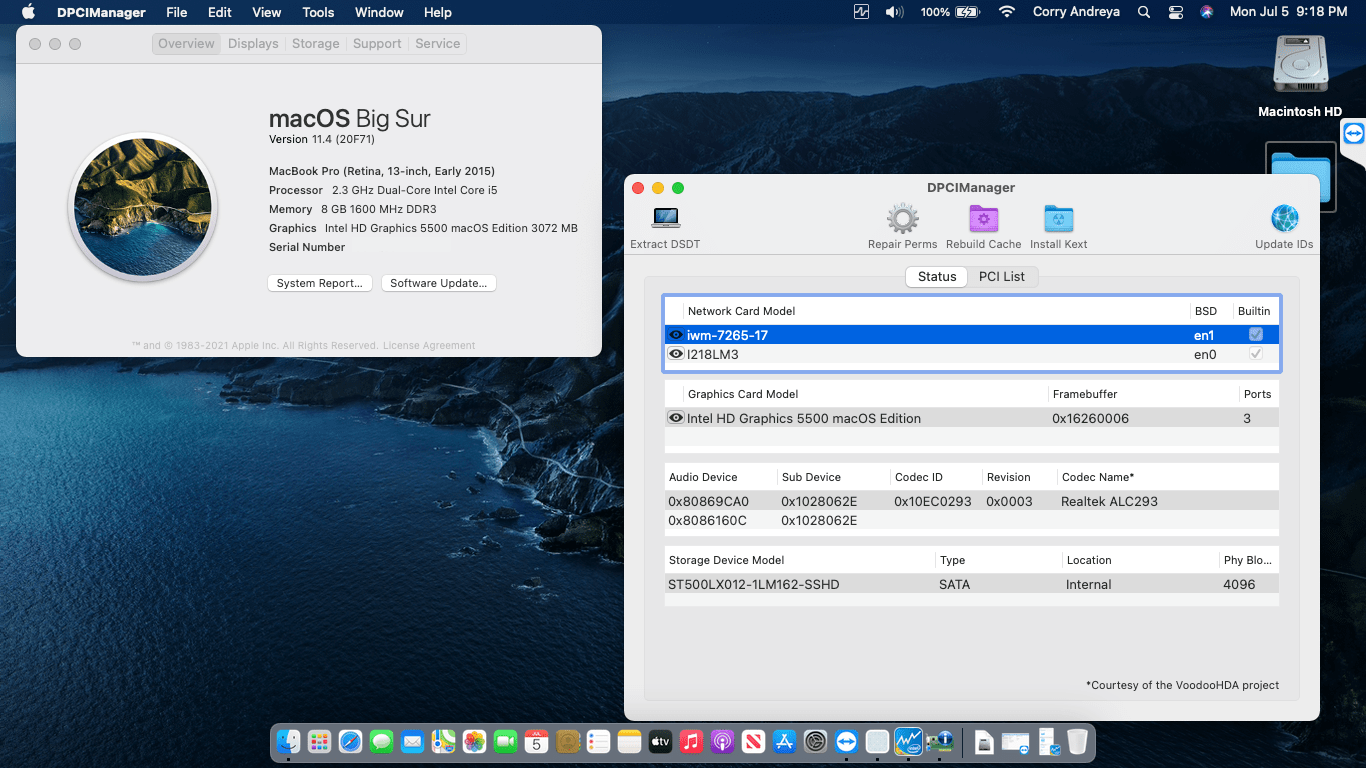Click the eye icon beside iwm-7265-17
1366x768 pixels.
coord(676,335)
